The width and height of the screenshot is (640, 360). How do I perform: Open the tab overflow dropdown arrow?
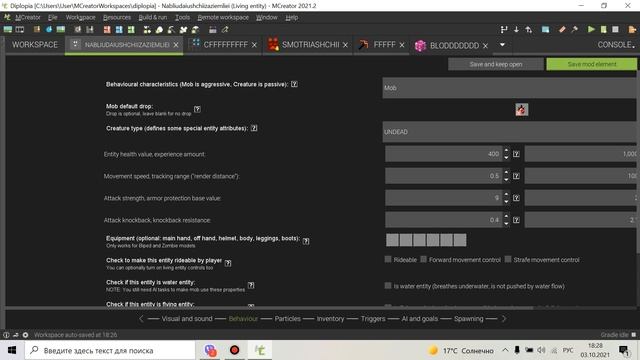pyautogui.click(x=502, y=45)
